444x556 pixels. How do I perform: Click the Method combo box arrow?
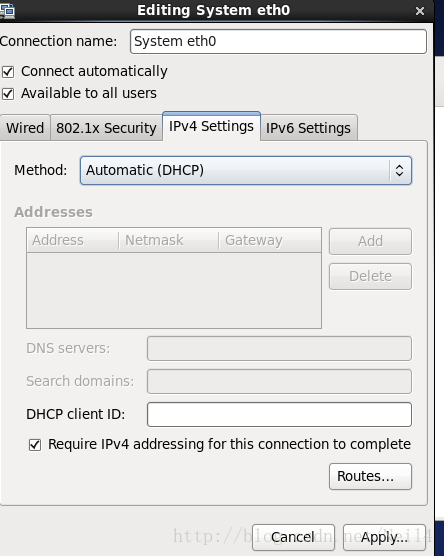click(399, 171)
